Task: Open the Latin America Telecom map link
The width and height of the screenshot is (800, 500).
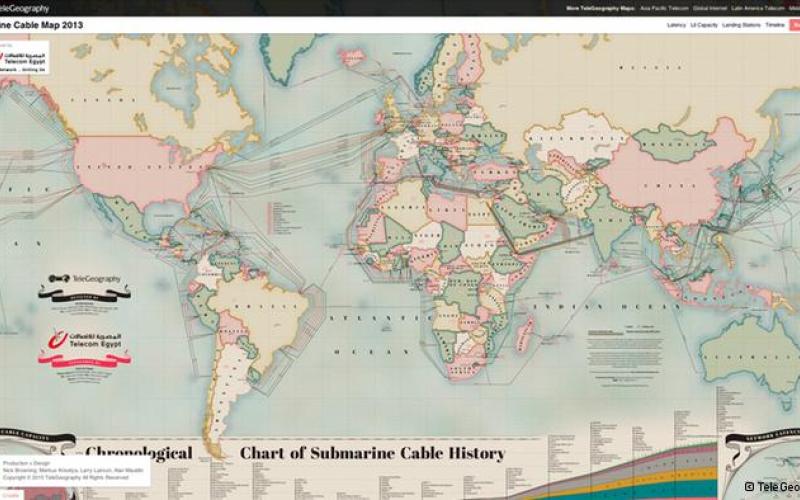Action: point(759,8)
